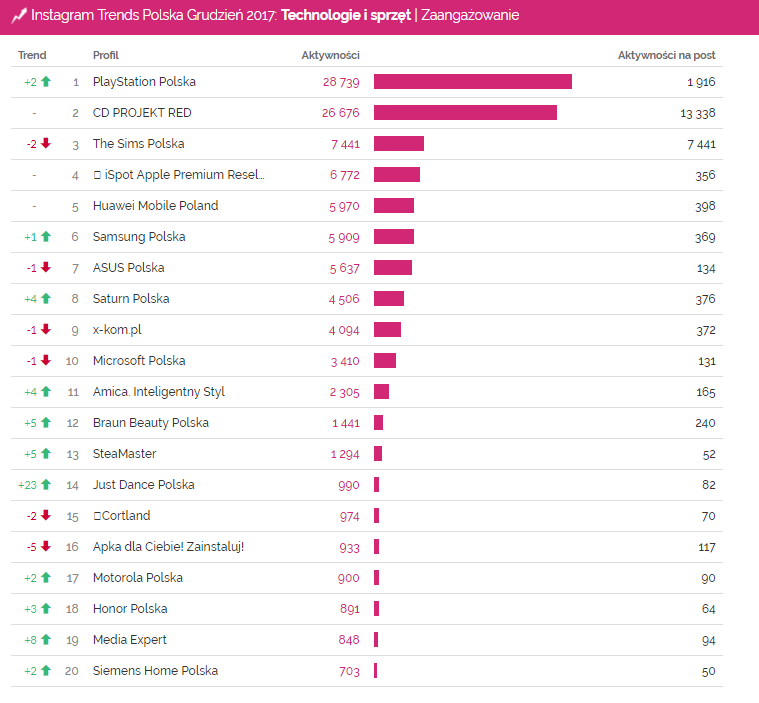The width and height of the screenshot is (759, 703).
Task: Click green up arrow next to Saturn Polska
Action: click(45, 299)
